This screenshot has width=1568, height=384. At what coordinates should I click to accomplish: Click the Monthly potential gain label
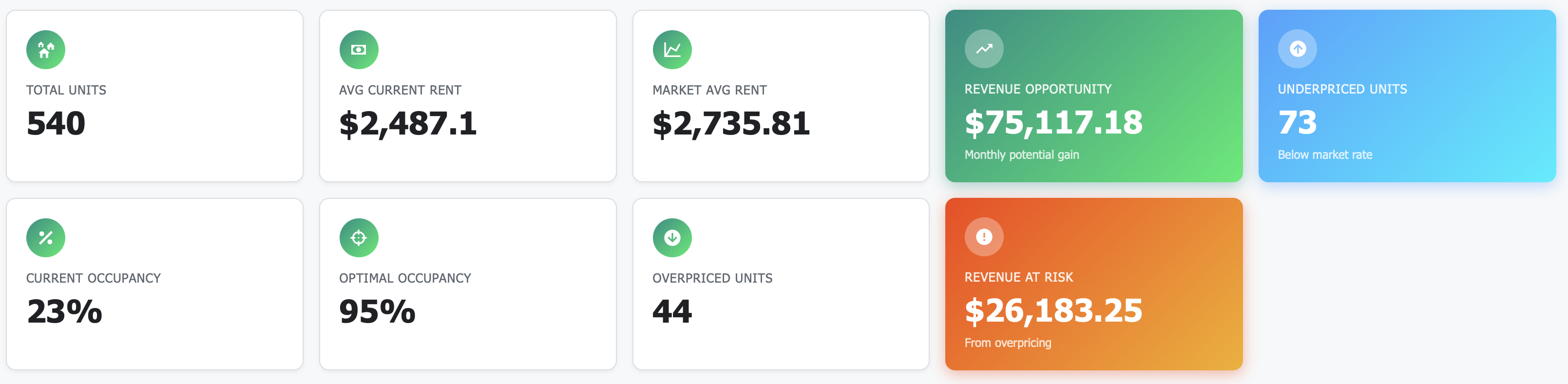point(1021,154)
